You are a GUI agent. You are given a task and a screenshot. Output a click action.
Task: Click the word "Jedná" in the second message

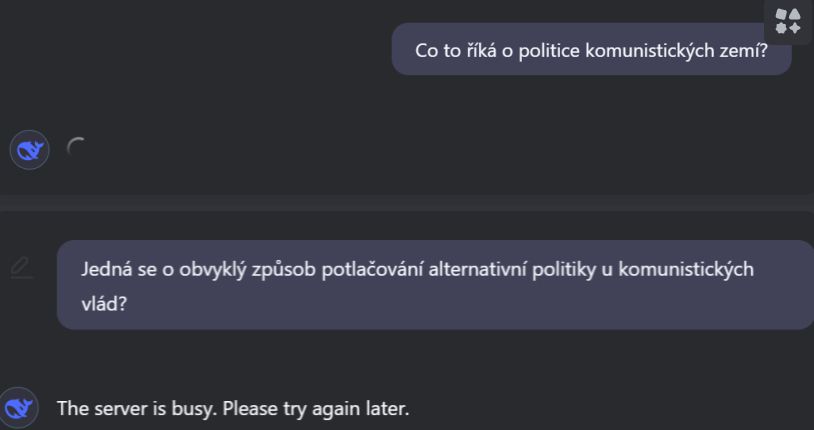pyautogui.click(x=105, y=270)
